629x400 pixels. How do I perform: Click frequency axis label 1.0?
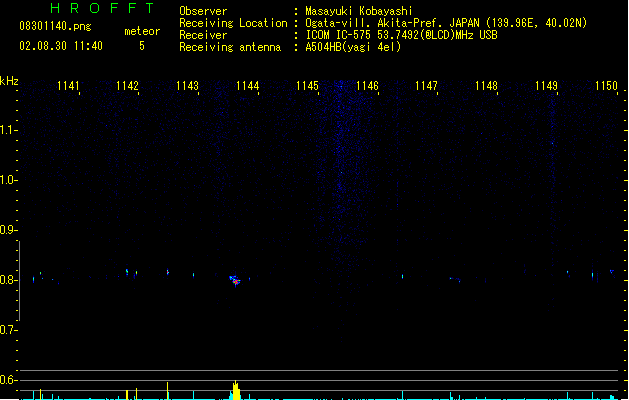point(8,180)
